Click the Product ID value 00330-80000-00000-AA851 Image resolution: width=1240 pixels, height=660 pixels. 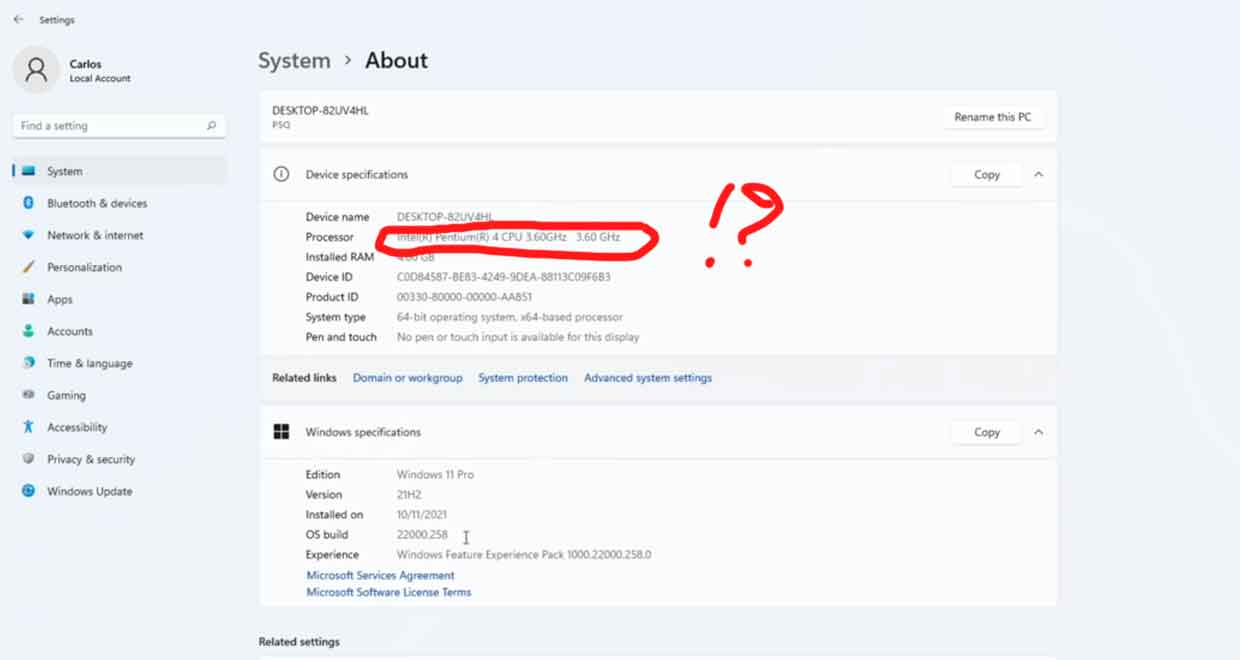[464, 297]
